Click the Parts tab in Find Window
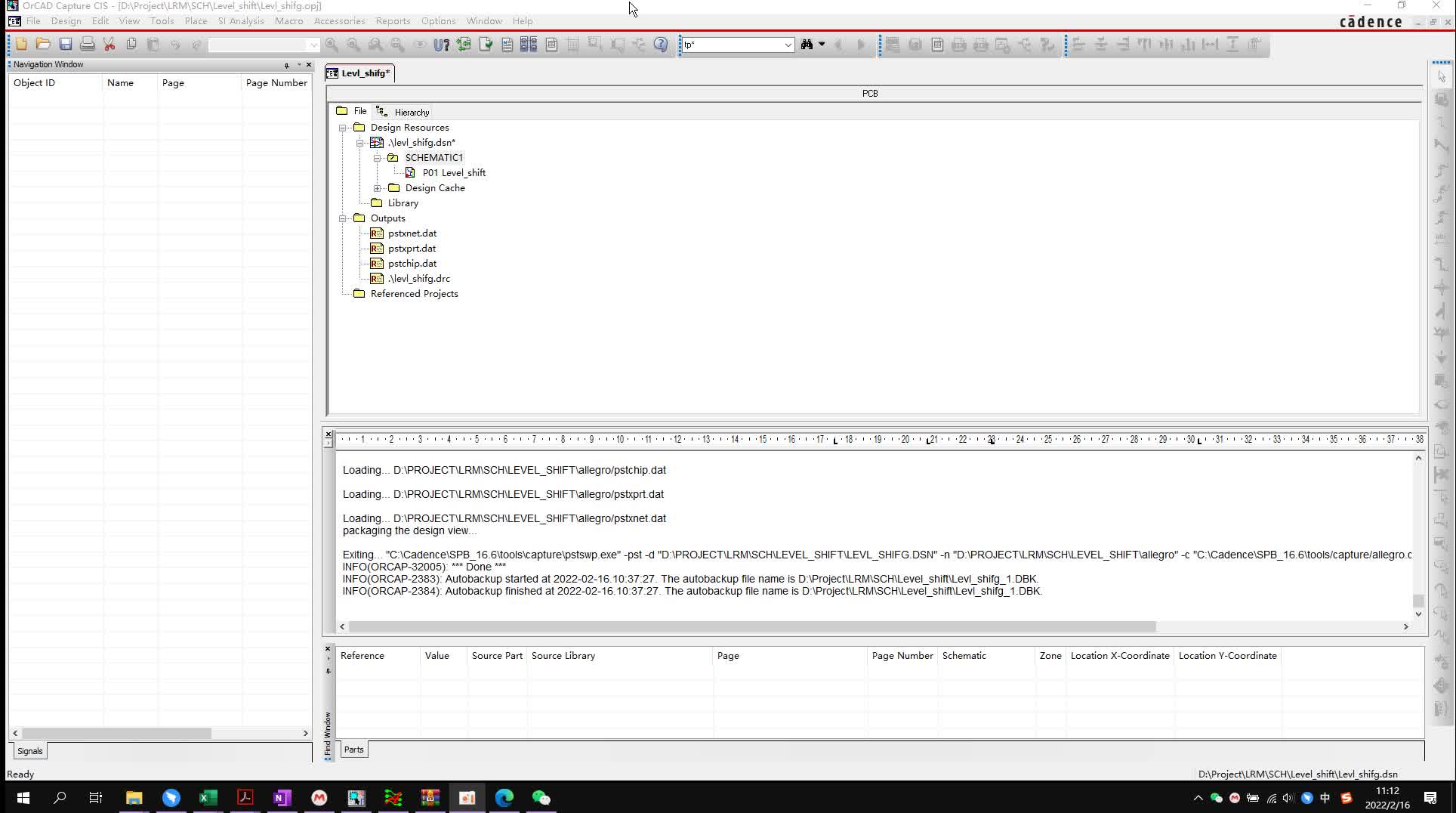Screen dimensions: 1456x813 point(353,750)
